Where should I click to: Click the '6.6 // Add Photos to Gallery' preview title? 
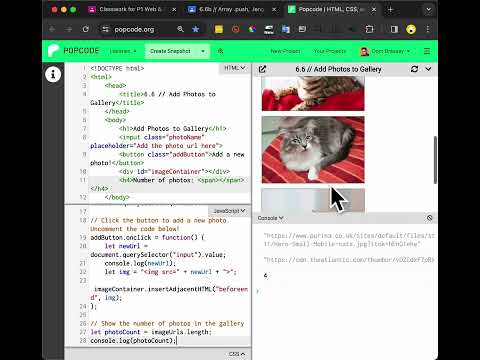(x=338, y=69)
